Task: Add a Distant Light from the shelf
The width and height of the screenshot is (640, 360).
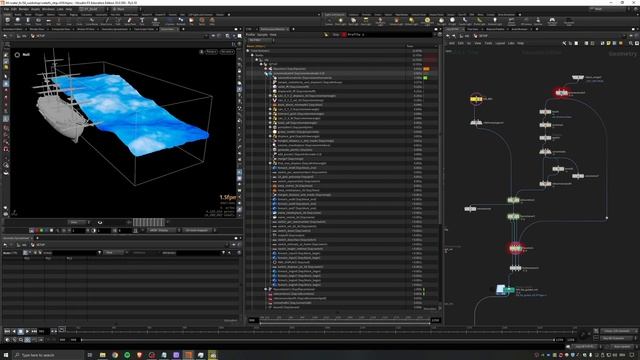Action: pyautogui.click(x=410, y=20)
